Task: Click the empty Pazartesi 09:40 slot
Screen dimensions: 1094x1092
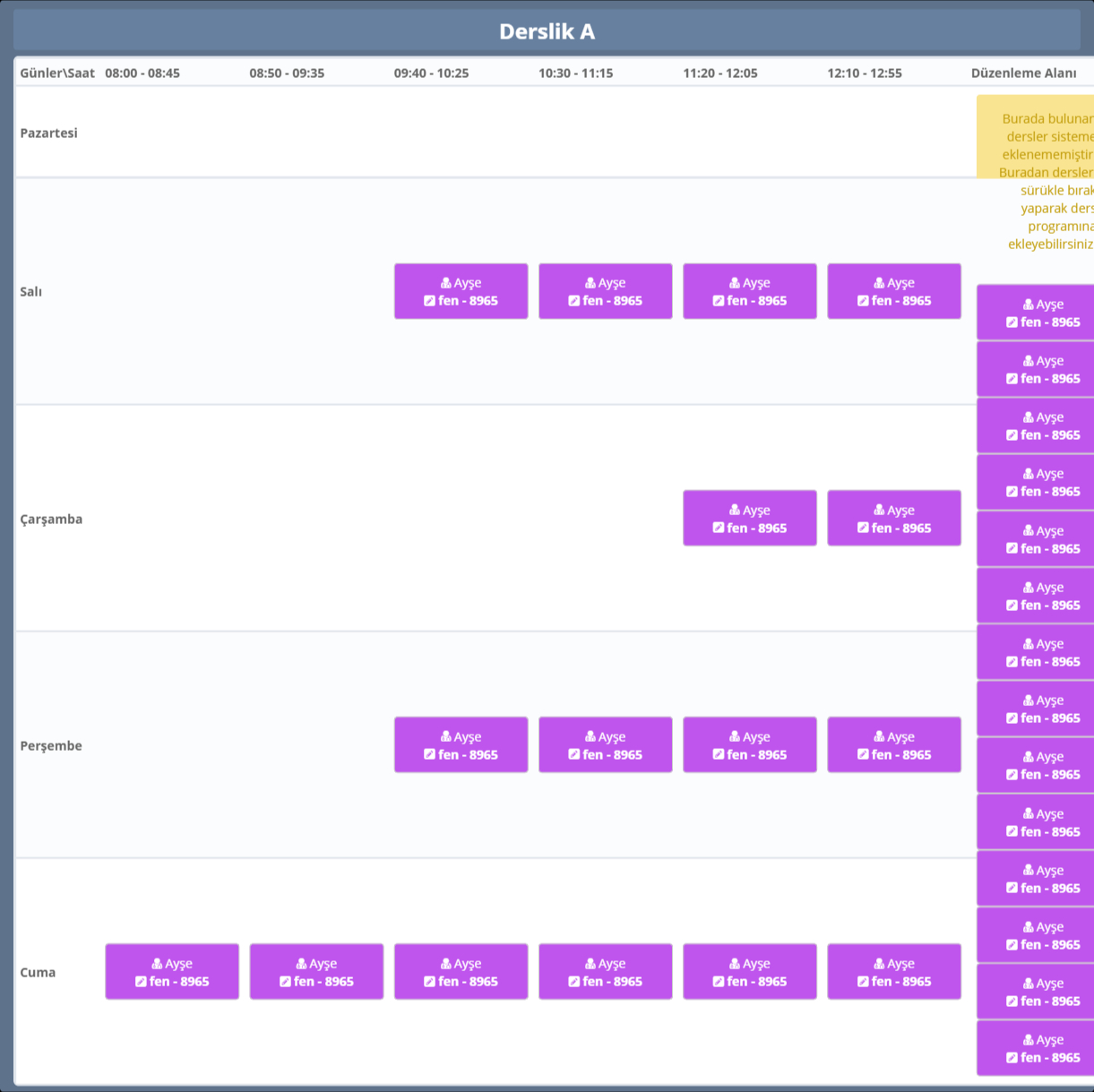Action: point(461,133)
